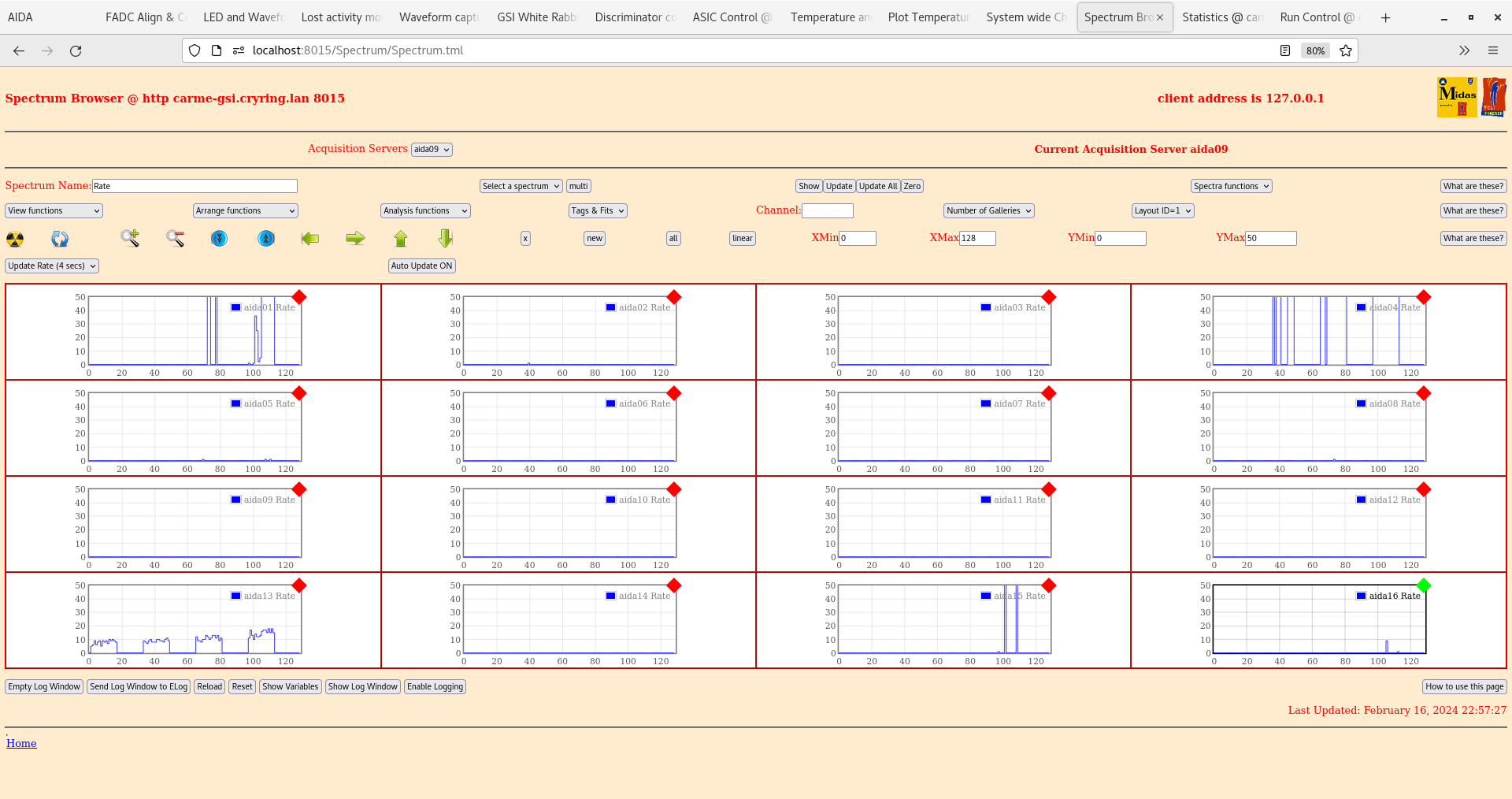Click the green up arrow icon
This screenshot has height=799, width=1512.
(x=401, y=238)
